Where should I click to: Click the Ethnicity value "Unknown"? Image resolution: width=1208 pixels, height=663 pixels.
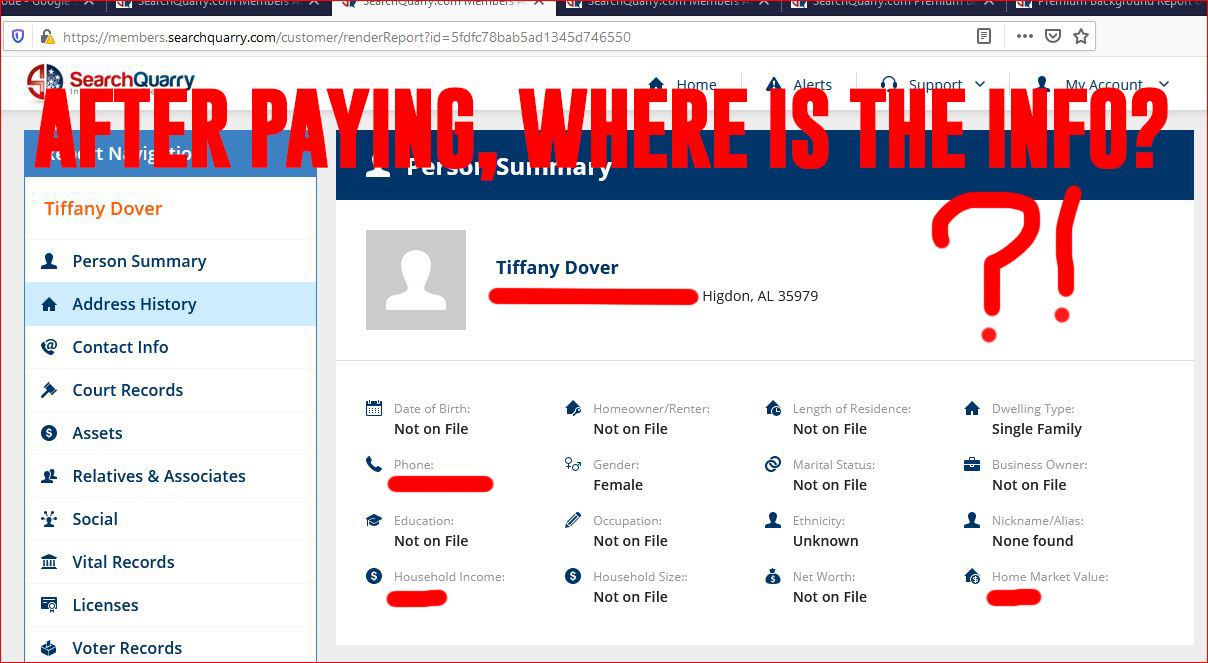[x=826, y=541]
